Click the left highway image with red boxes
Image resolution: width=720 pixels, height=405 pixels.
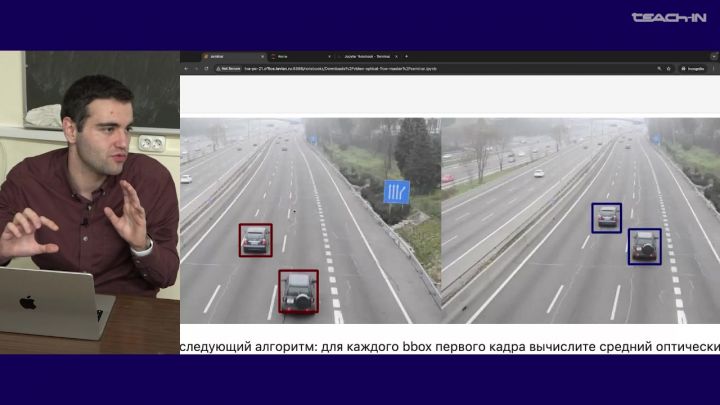310,220
